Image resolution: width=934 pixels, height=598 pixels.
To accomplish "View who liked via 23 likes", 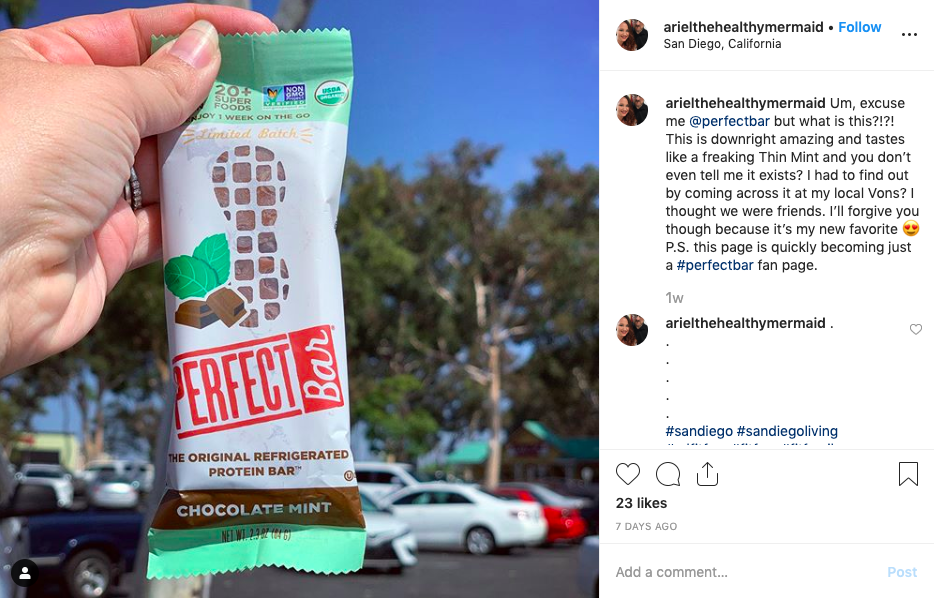I will pos(641,503).
